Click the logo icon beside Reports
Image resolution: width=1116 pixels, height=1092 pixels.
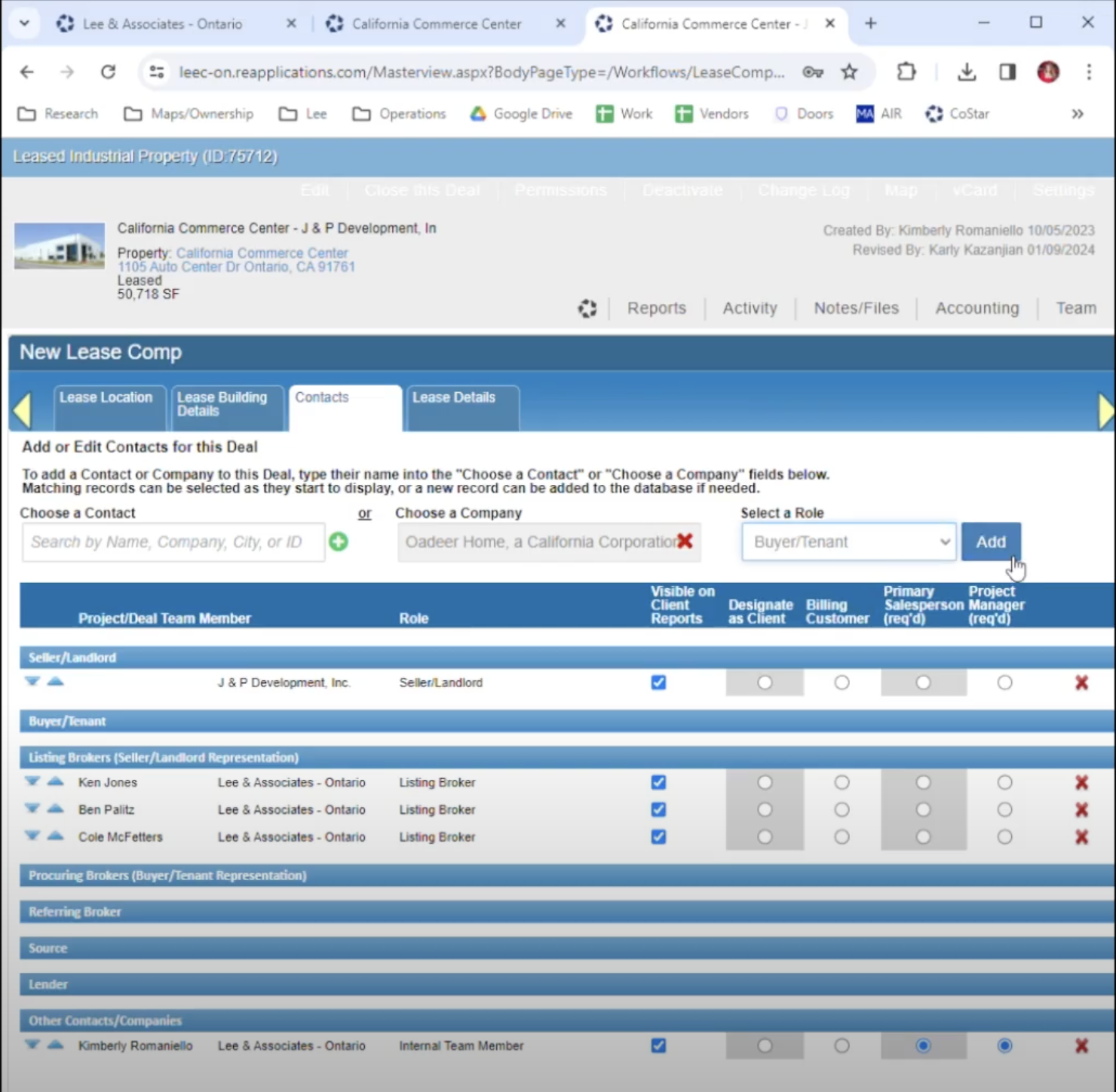click(x=587, y=308)
